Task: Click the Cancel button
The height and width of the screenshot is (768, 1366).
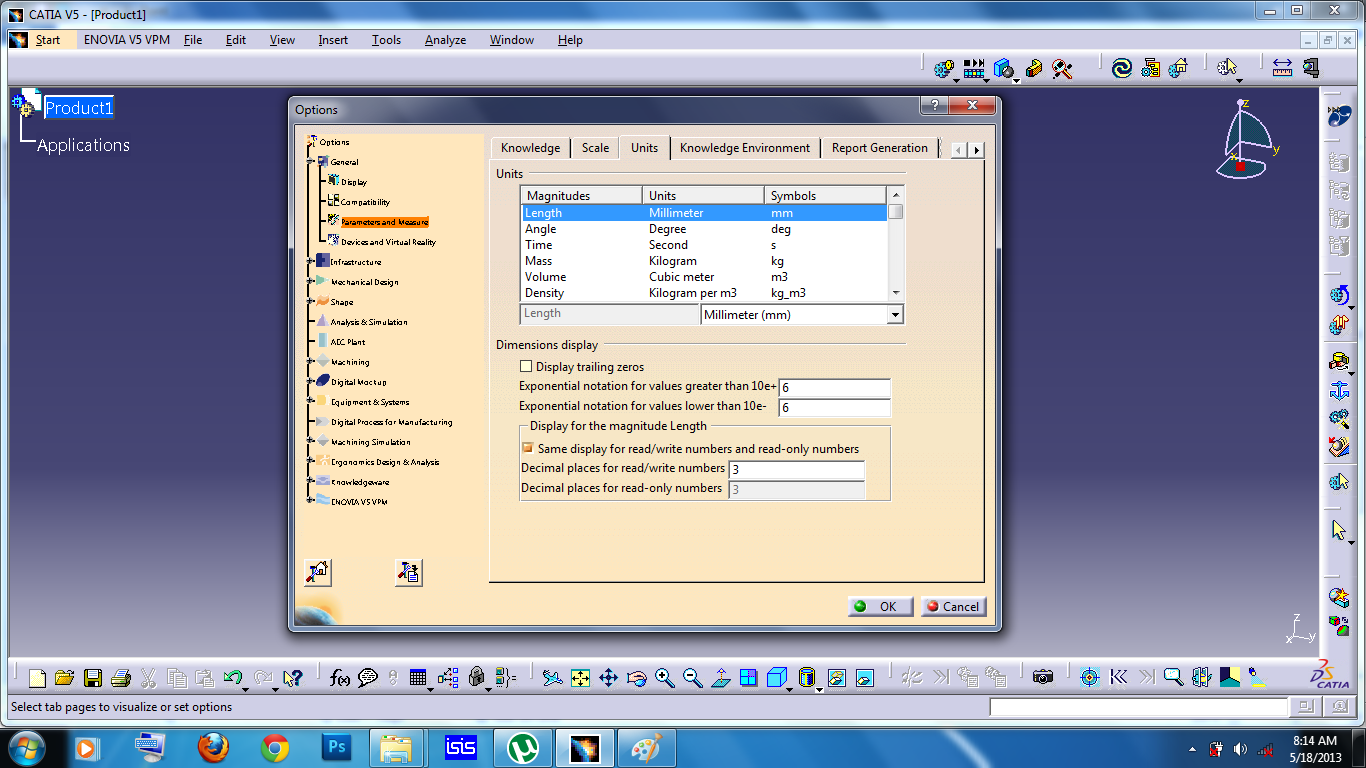Action: 952,606
